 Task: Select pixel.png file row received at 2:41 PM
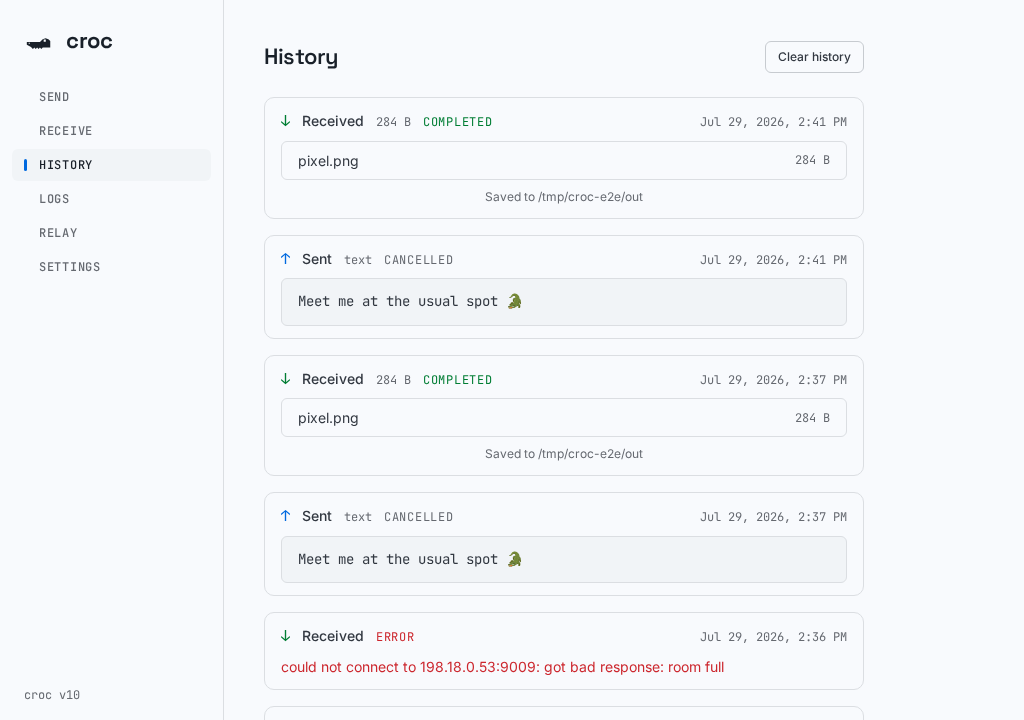(564, 161)
